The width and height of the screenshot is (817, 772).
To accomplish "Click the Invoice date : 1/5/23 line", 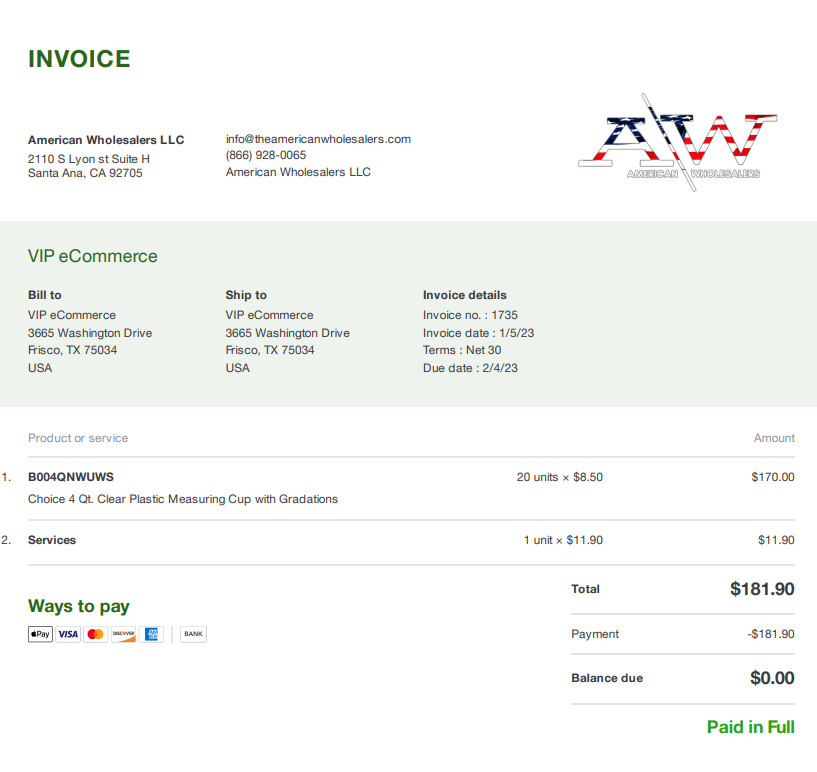I will point(478,333).
